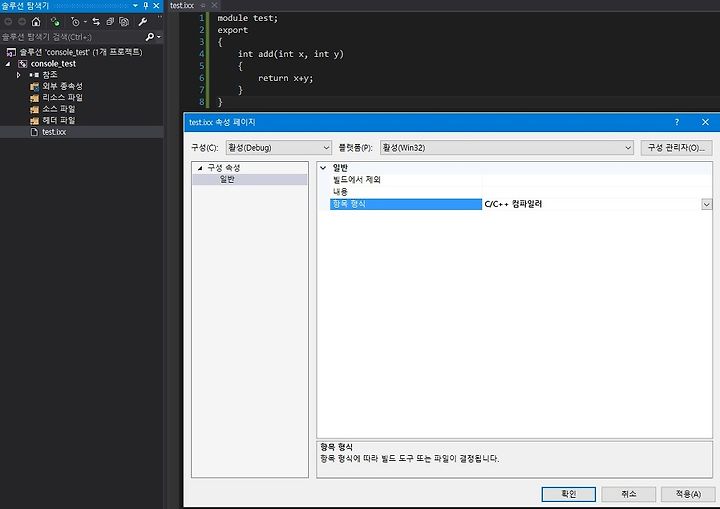Image resolution: width=720 pixels, height=509 pixels.
Task: Open the search options arrow beside magnifier
Action: (159, 37)
